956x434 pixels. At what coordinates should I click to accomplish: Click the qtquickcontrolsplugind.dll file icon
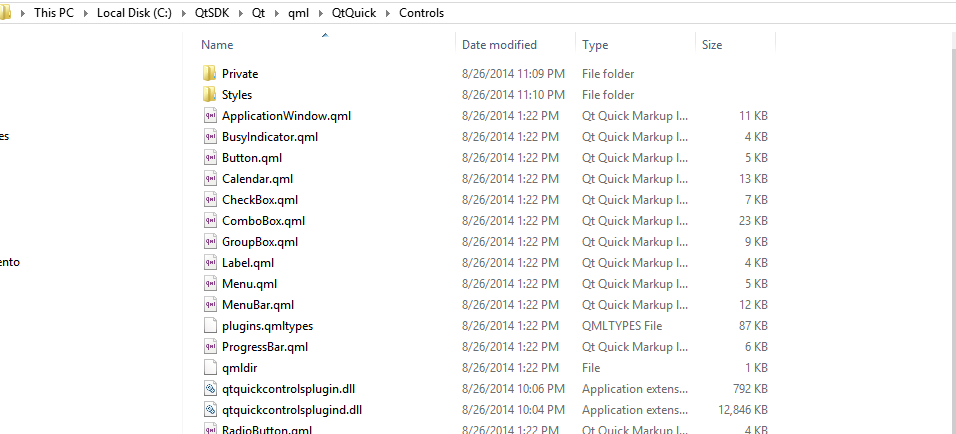coord(210,410)
